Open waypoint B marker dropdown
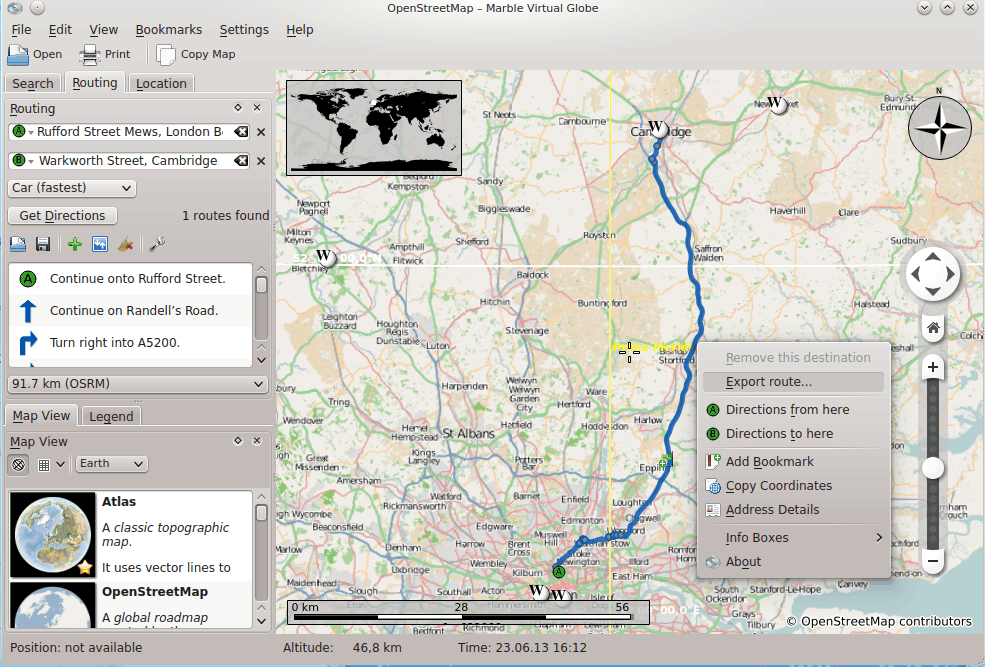Image resolution: width=985 pixels, height=667 pixels. coord(23,161)
